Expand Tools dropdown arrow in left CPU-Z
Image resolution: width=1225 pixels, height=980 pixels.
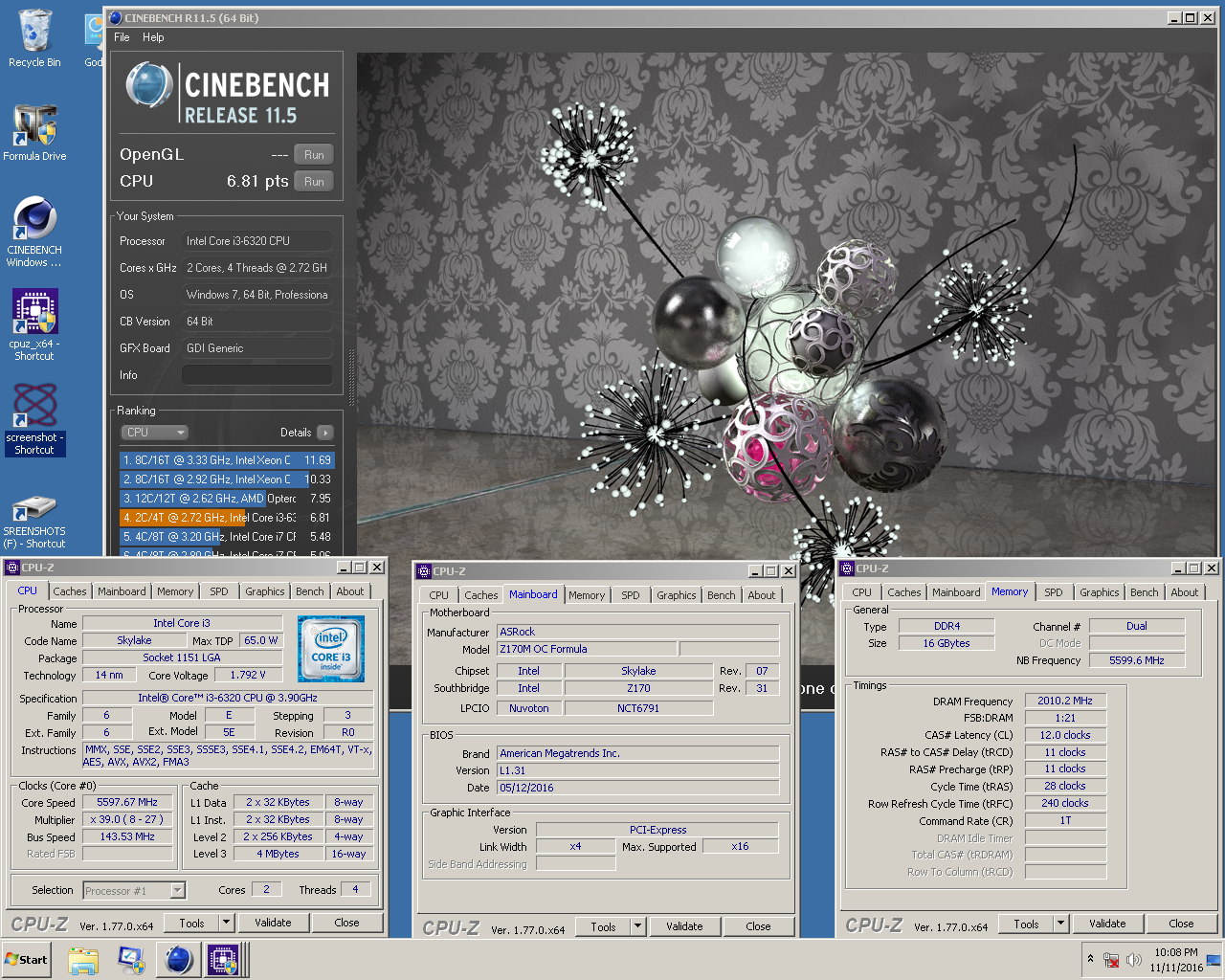(227, 924)
